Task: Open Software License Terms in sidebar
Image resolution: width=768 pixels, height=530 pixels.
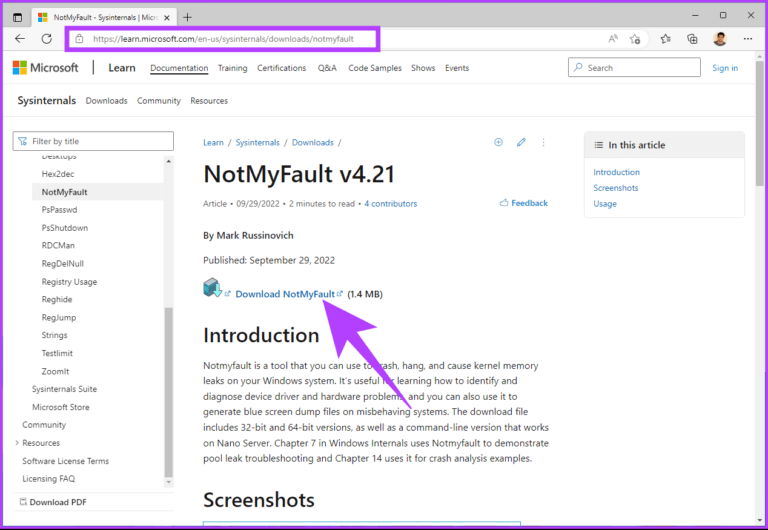Action: tap(66, 461)
